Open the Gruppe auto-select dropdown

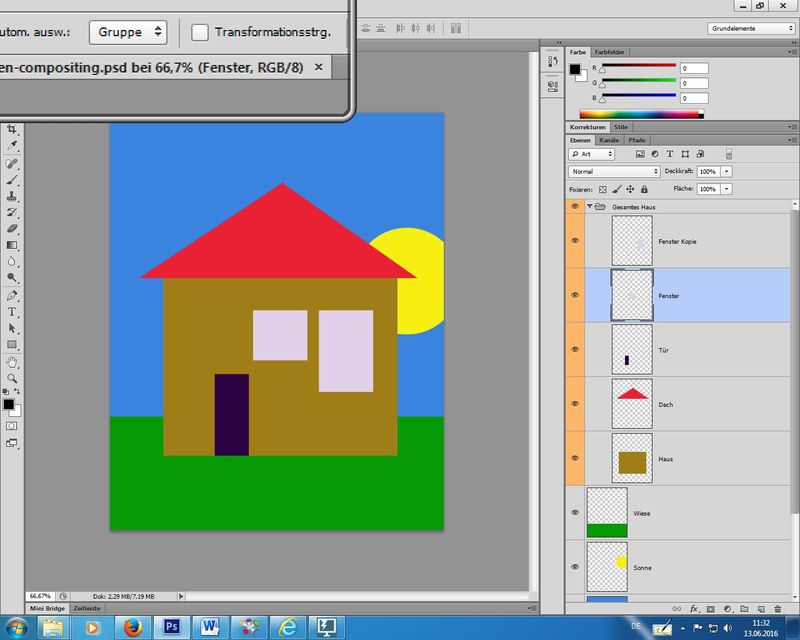(128, 32)
